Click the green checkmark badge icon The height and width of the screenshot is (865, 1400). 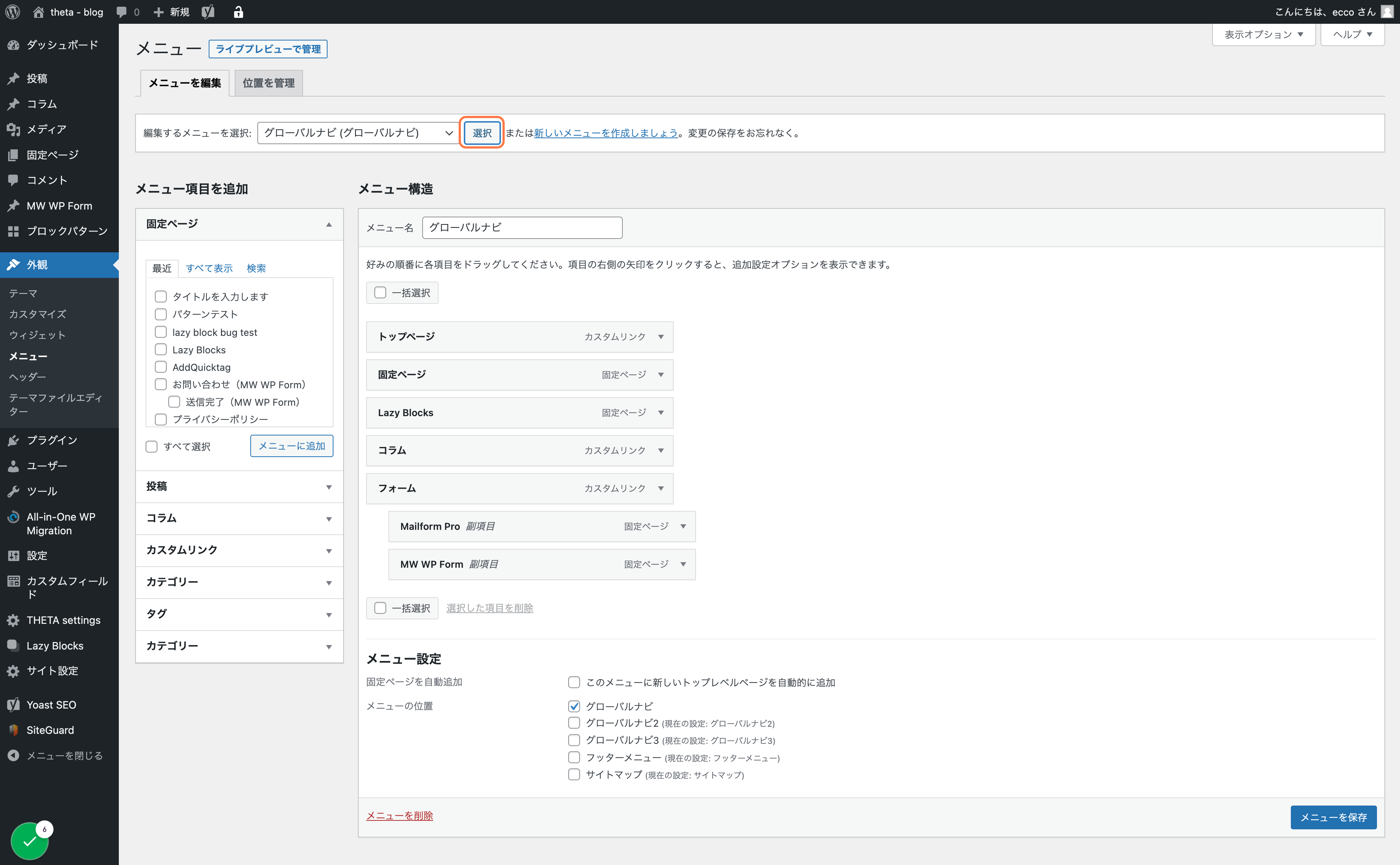pos(30,841)
